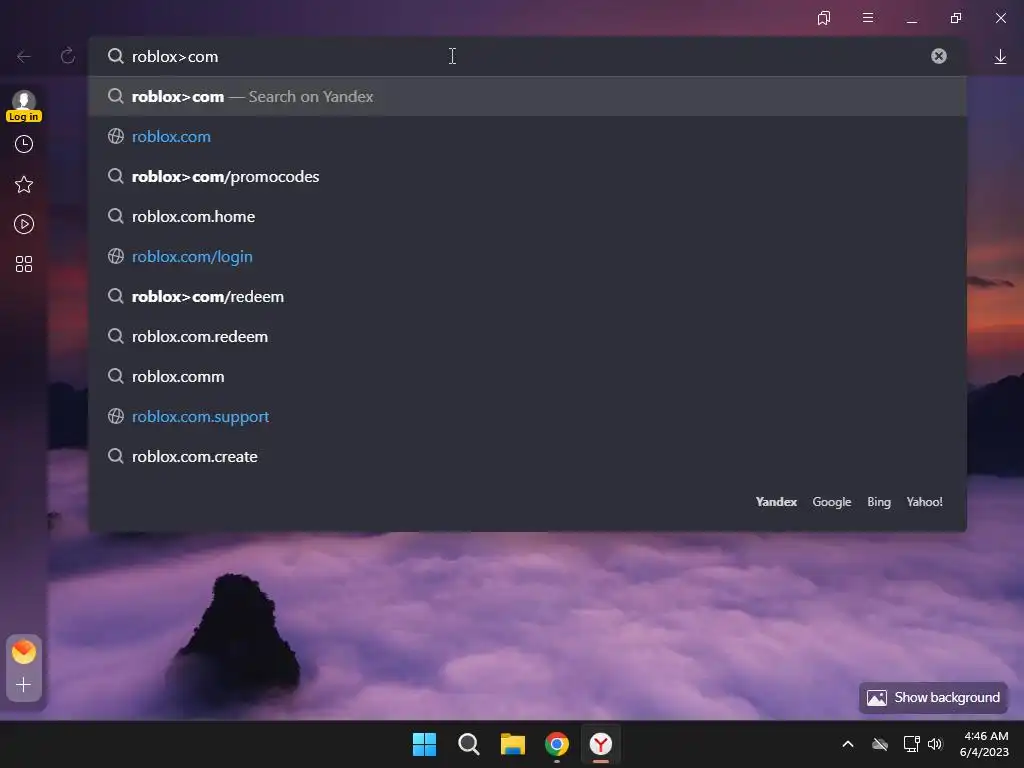Open the services grid icon in sidebar
Screen dimensions: 1024x768
[24, 264]
